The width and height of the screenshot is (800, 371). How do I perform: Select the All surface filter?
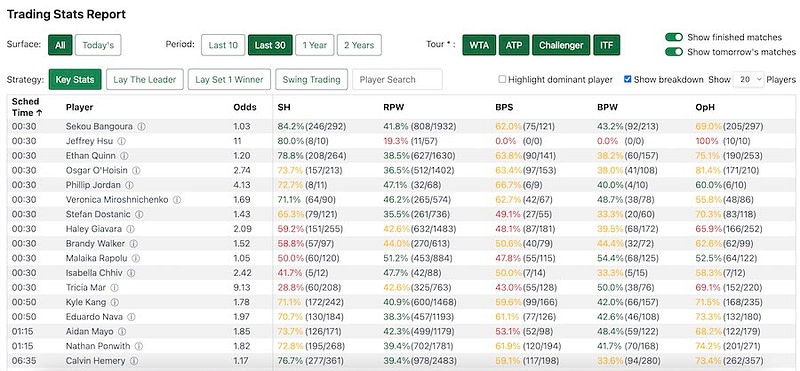tap(60, 45)
